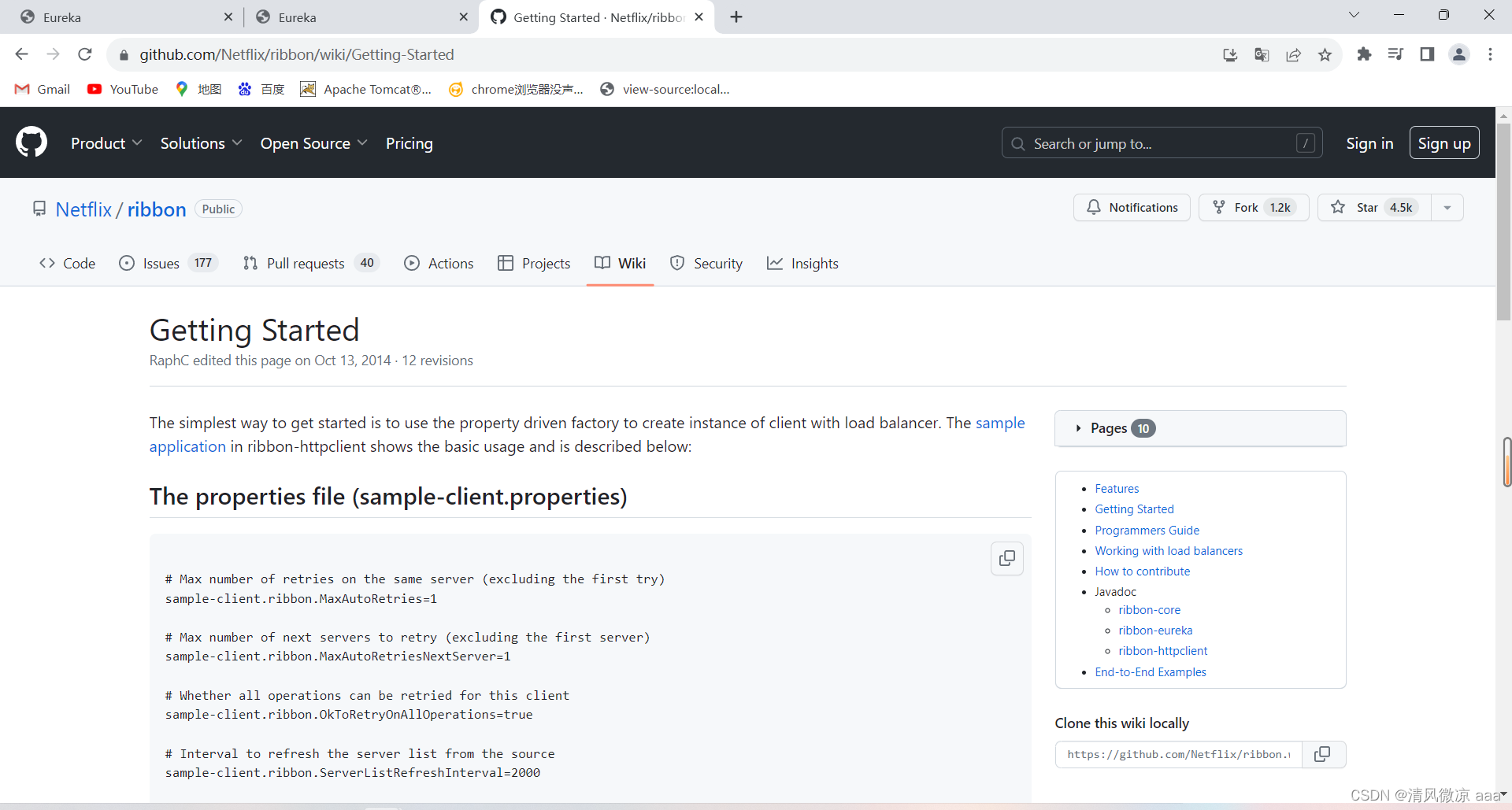
Task: Open the Chrome profile avatar
Action: coord(1459,54)
